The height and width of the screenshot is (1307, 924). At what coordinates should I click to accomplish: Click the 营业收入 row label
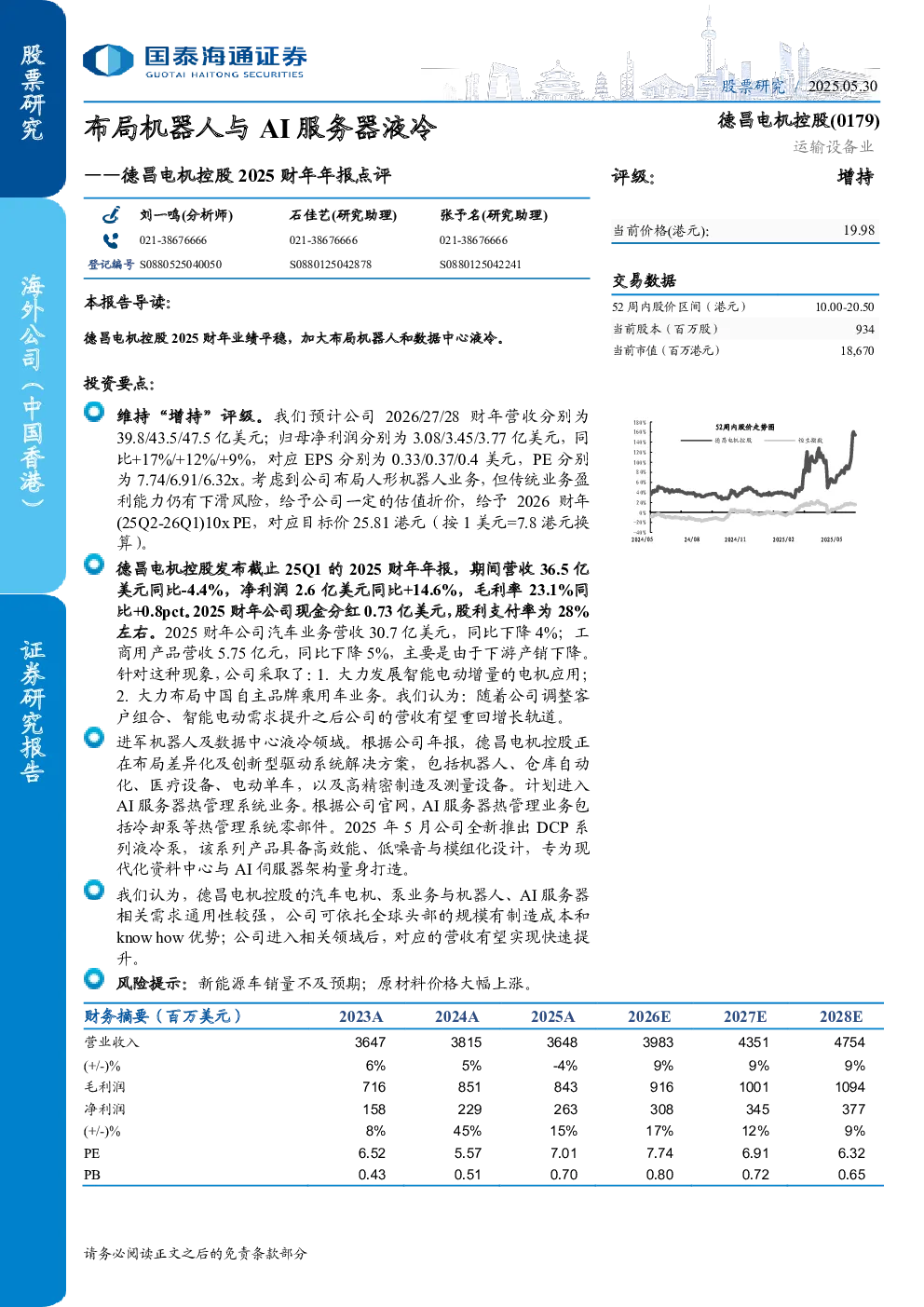pos(111,1042)
